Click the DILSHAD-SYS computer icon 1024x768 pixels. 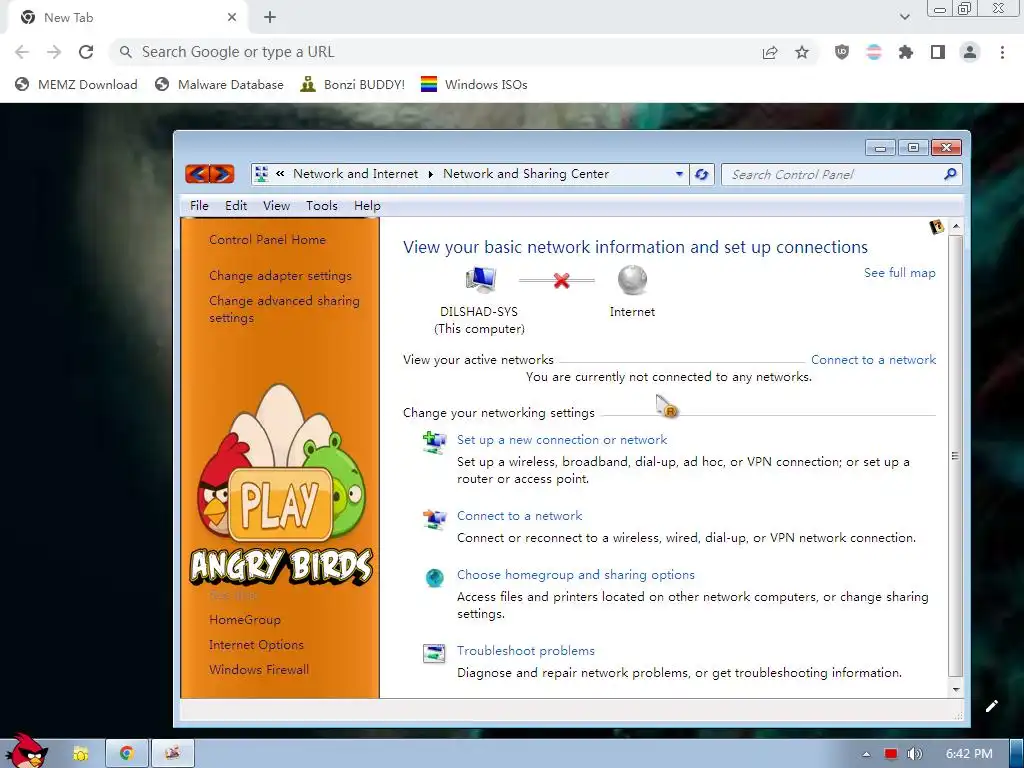[481, 280]
